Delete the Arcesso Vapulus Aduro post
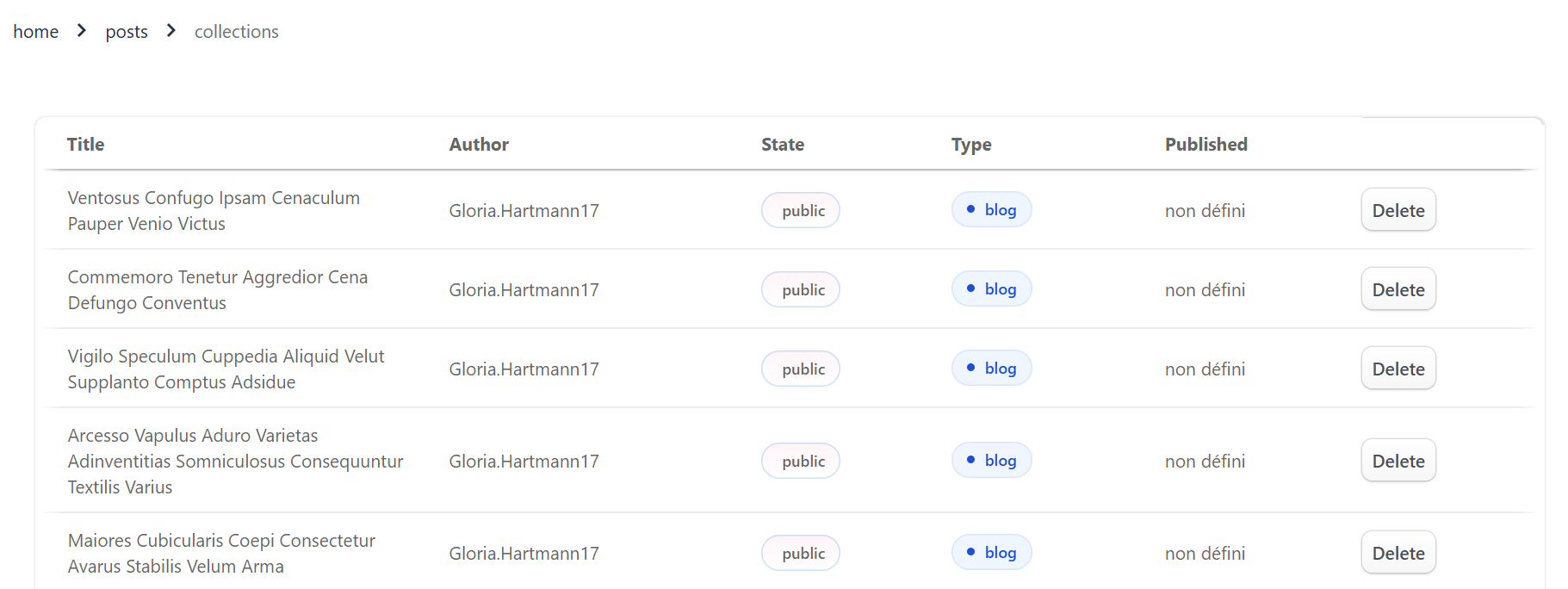This screenshot has height=589, width=1568. (x=1398, y=461)
